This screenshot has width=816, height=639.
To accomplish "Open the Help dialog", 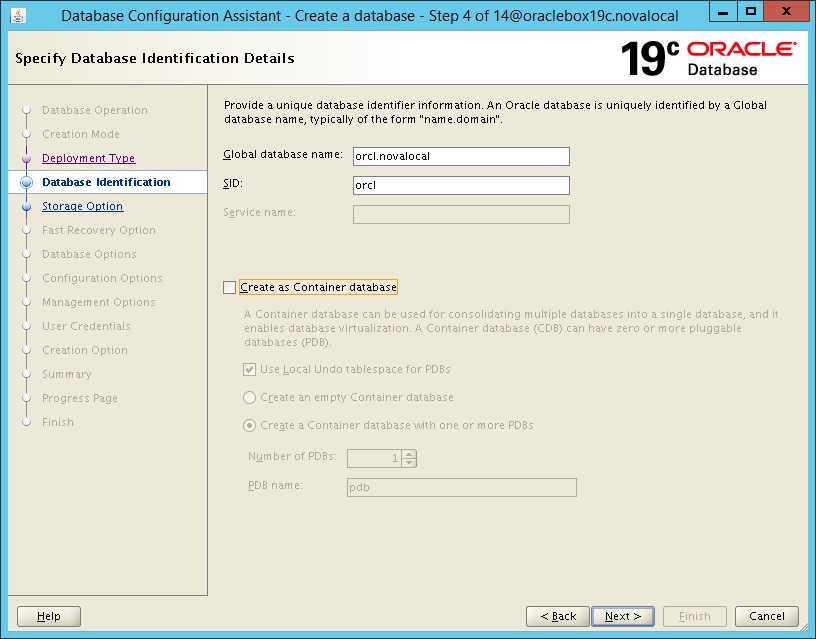I will [x=48, y=616].
